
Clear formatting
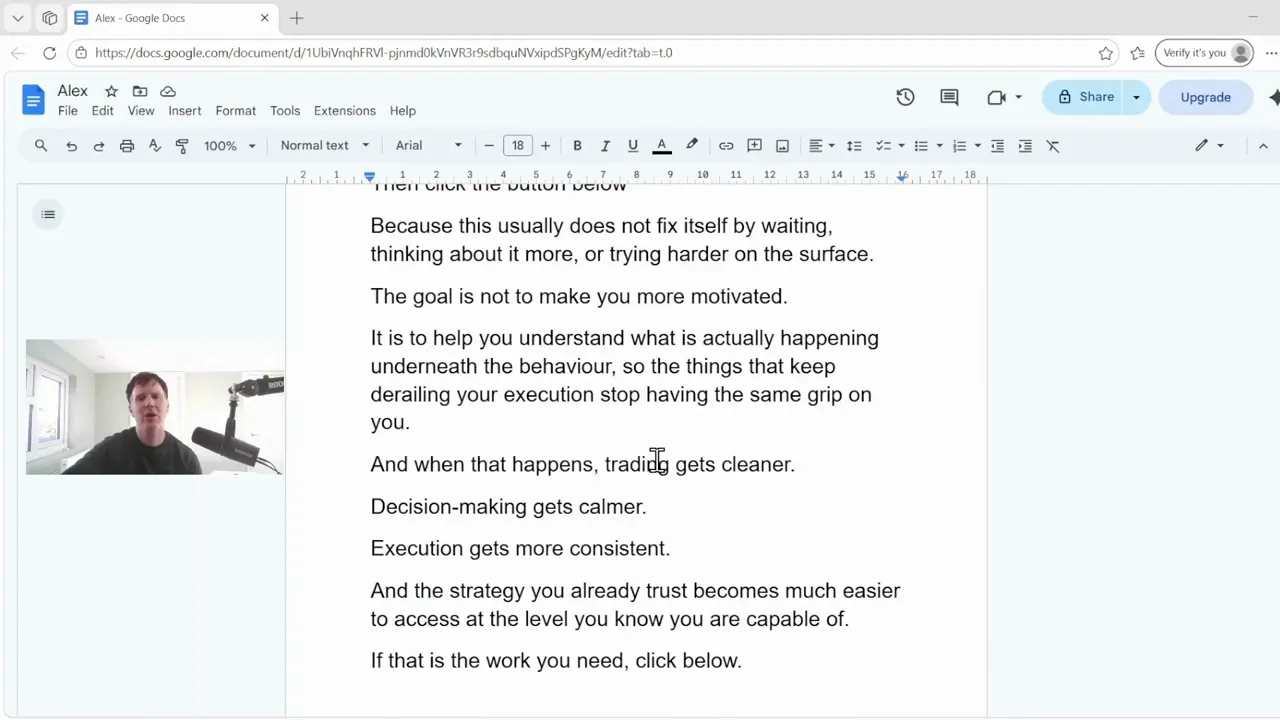click(1053, 146)
